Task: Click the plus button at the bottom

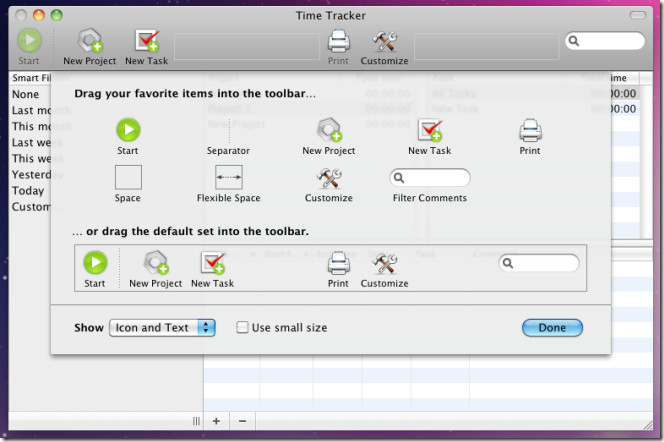Action: (x=216, y=421)
